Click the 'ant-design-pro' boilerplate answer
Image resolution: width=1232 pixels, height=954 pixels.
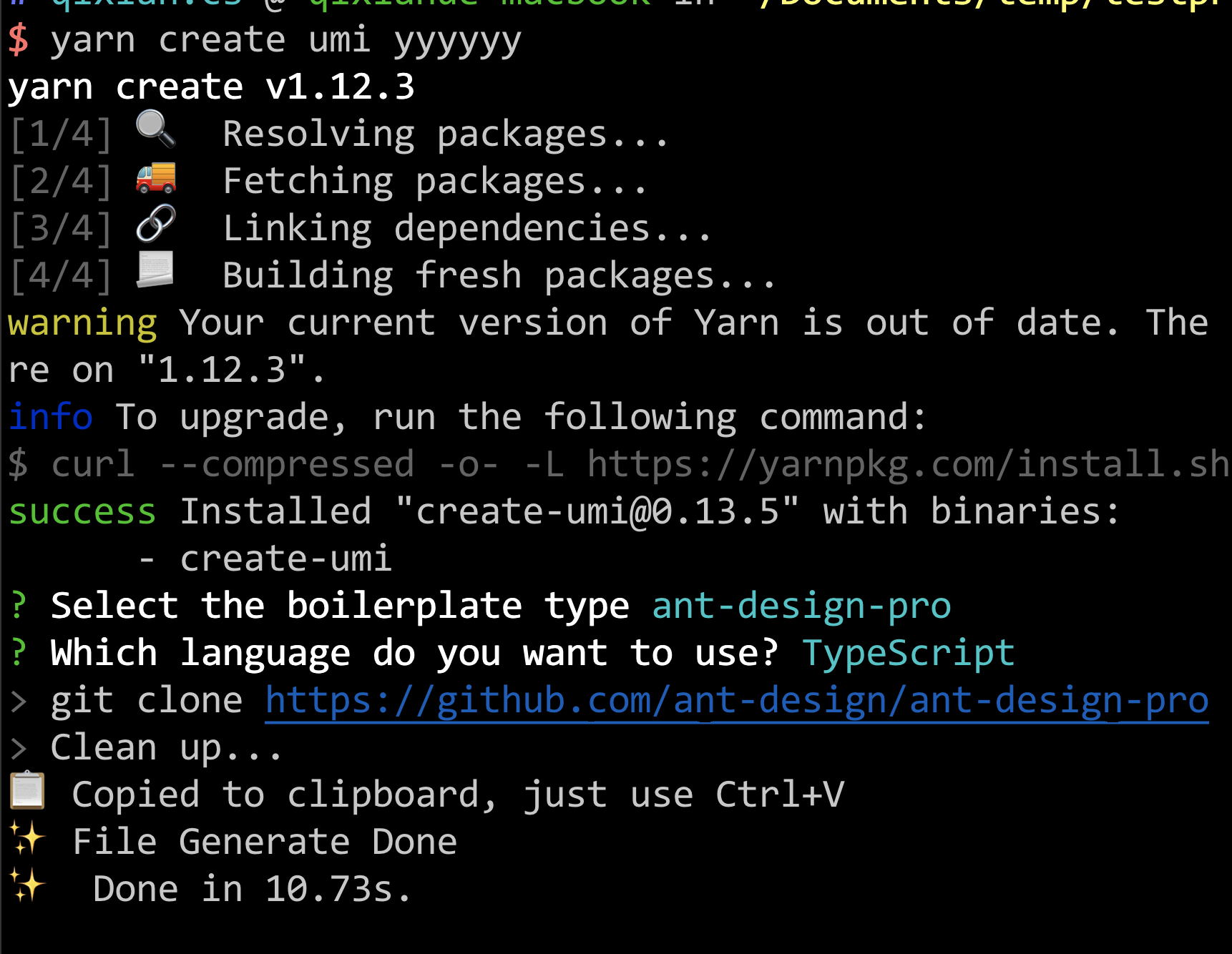tap(801, 606)
